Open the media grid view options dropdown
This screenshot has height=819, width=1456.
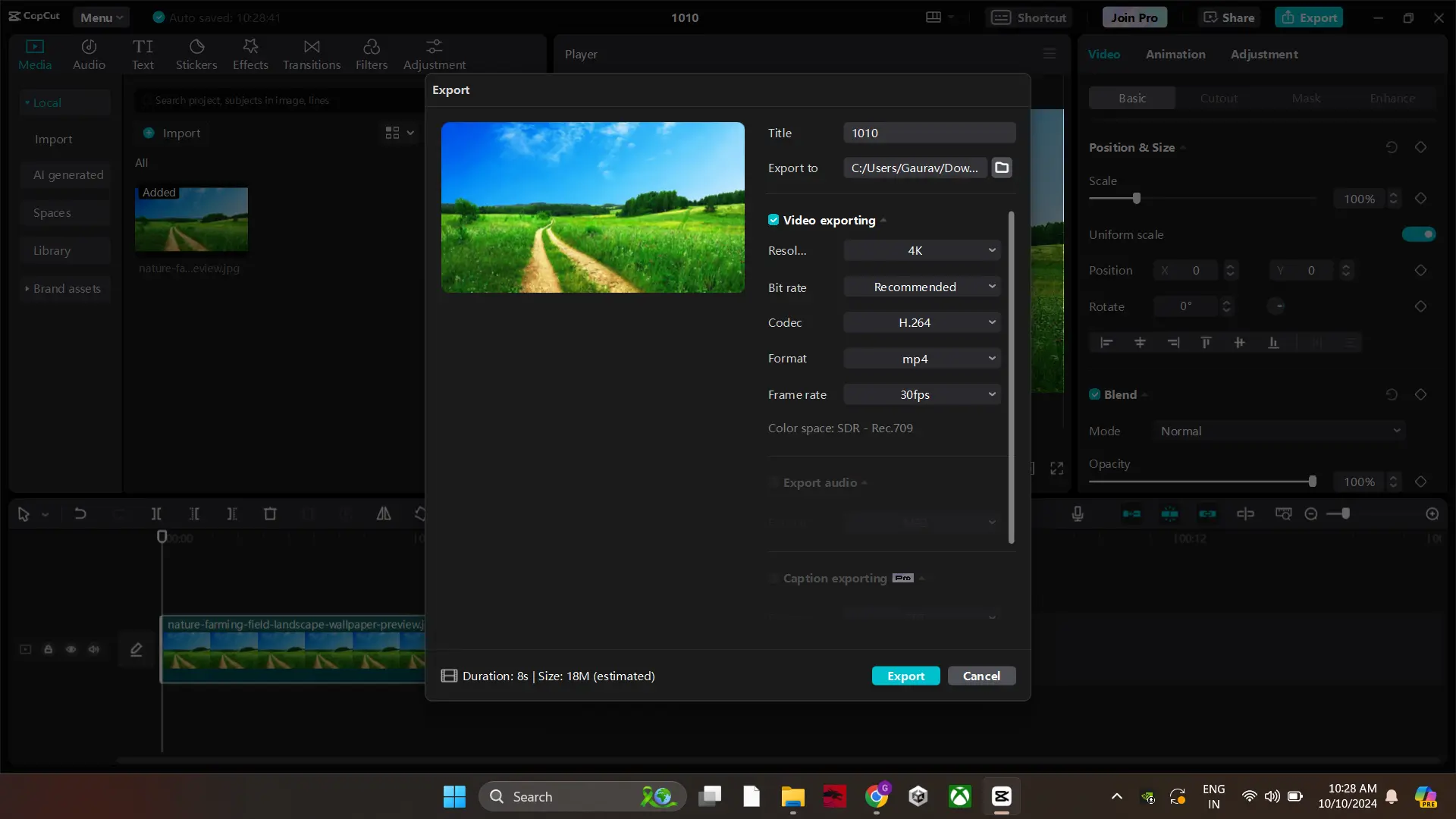coord(400,133)
